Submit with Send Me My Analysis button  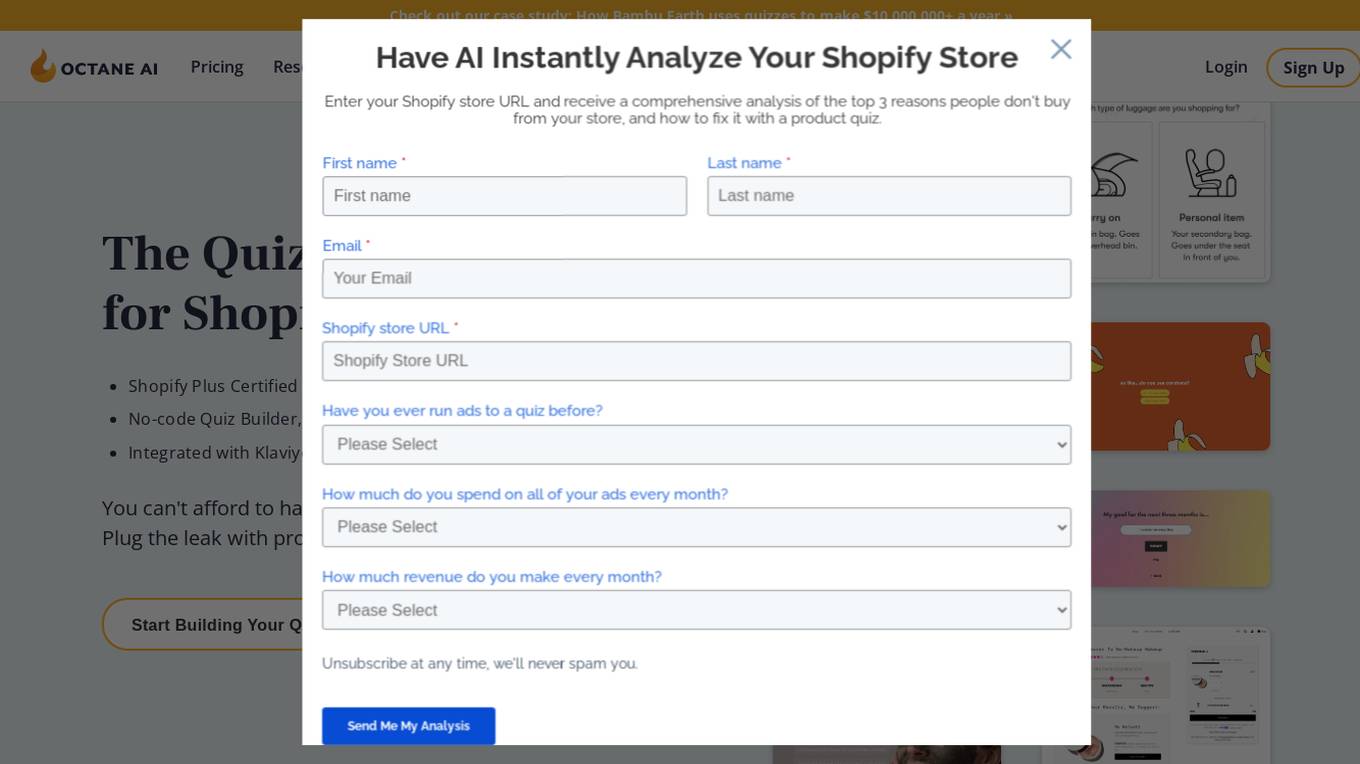point(408,726)
